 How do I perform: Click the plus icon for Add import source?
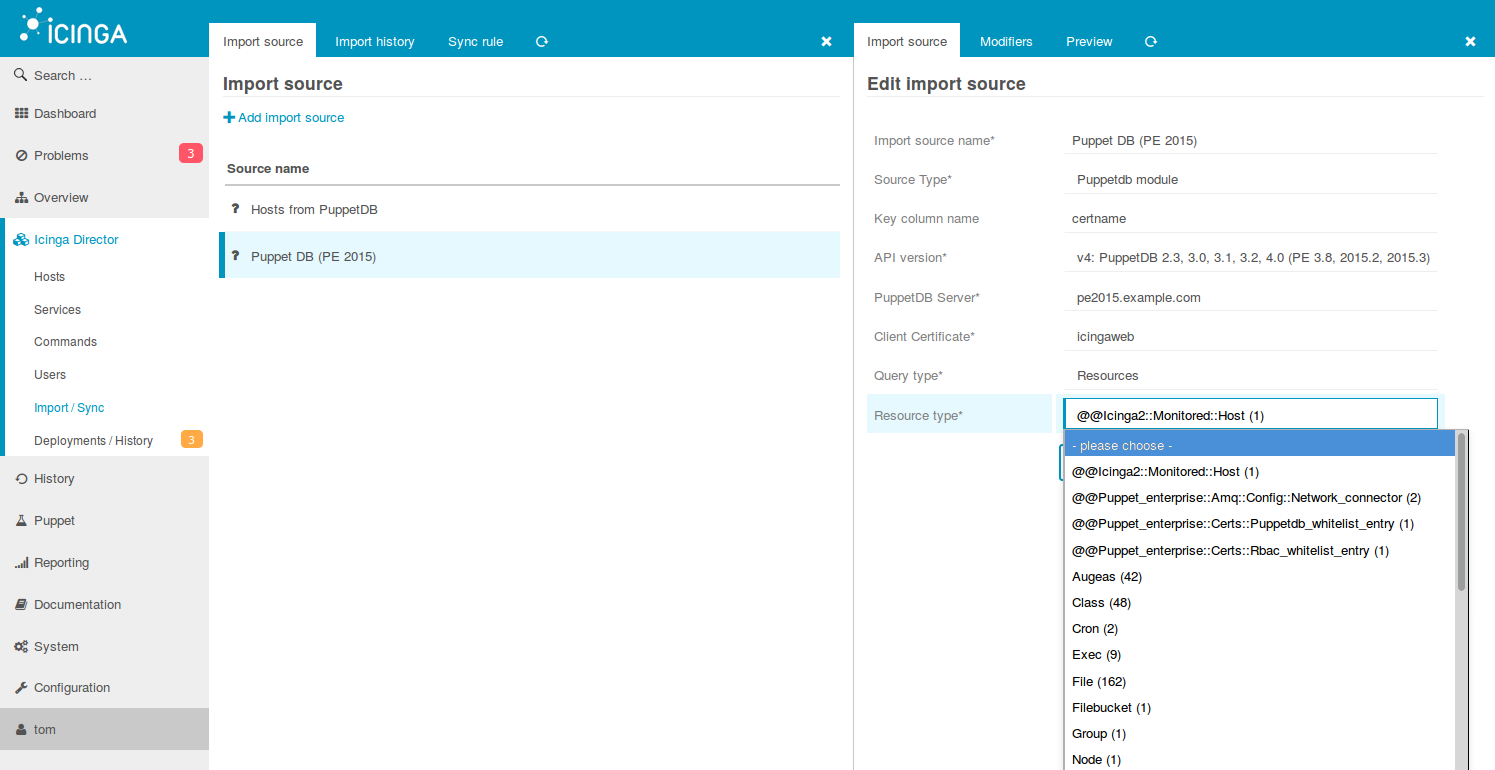pos(229,117)
